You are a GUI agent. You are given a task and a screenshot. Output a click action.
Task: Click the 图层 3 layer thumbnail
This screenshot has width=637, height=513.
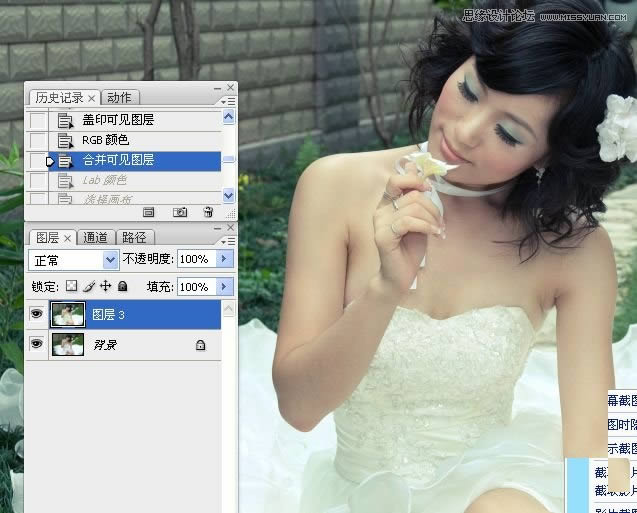click(67, 315)
